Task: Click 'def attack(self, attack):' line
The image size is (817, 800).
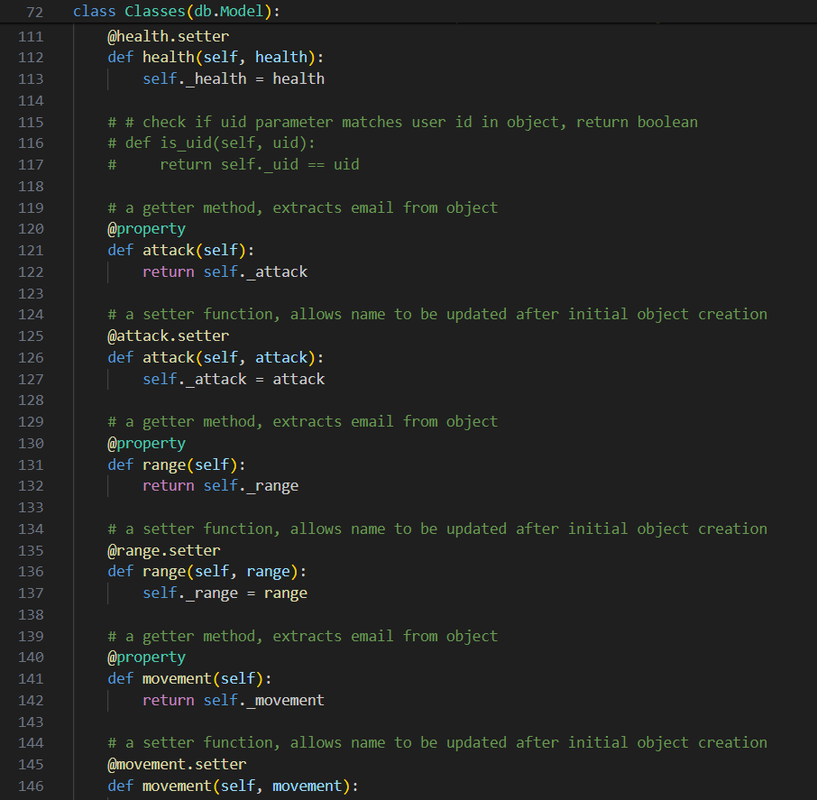Action: [x=215, y=358]
